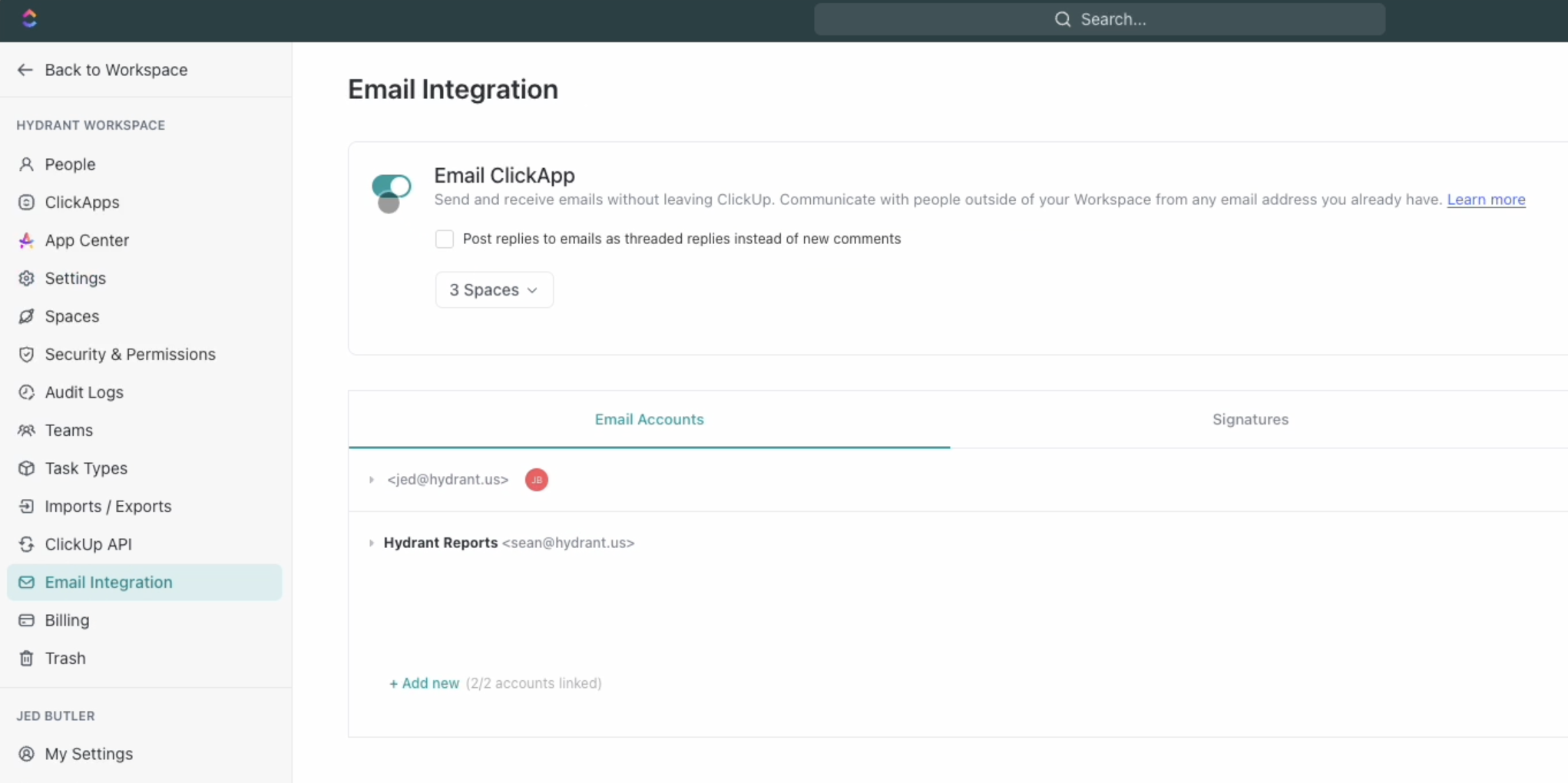This screenshot has height=783, width=1568.
Task: Switch to the Signatures tab
Action: [x=1250, y=419]
